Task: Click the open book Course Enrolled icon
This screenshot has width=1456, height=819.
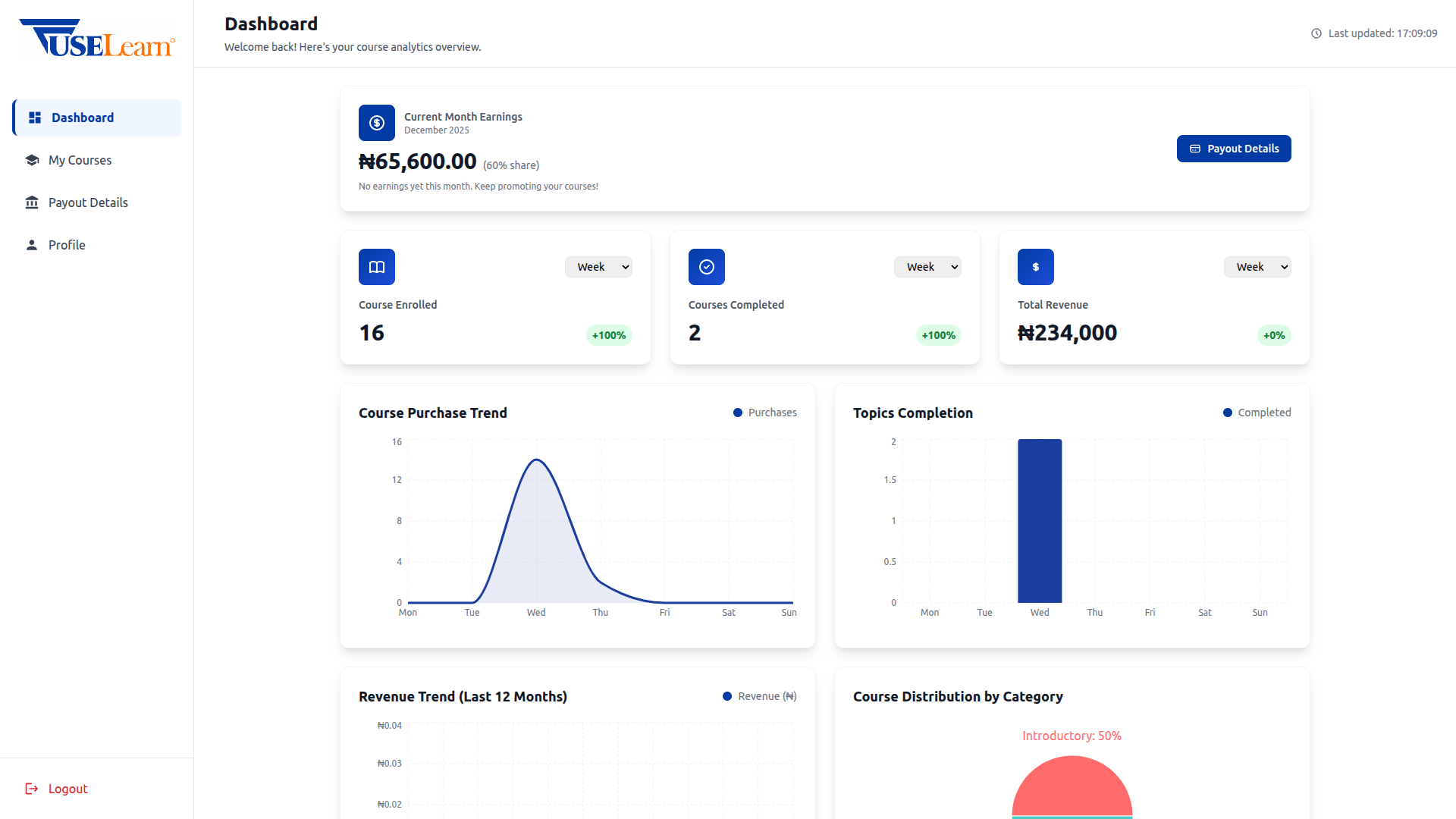Action: click(x=377, y=267)
